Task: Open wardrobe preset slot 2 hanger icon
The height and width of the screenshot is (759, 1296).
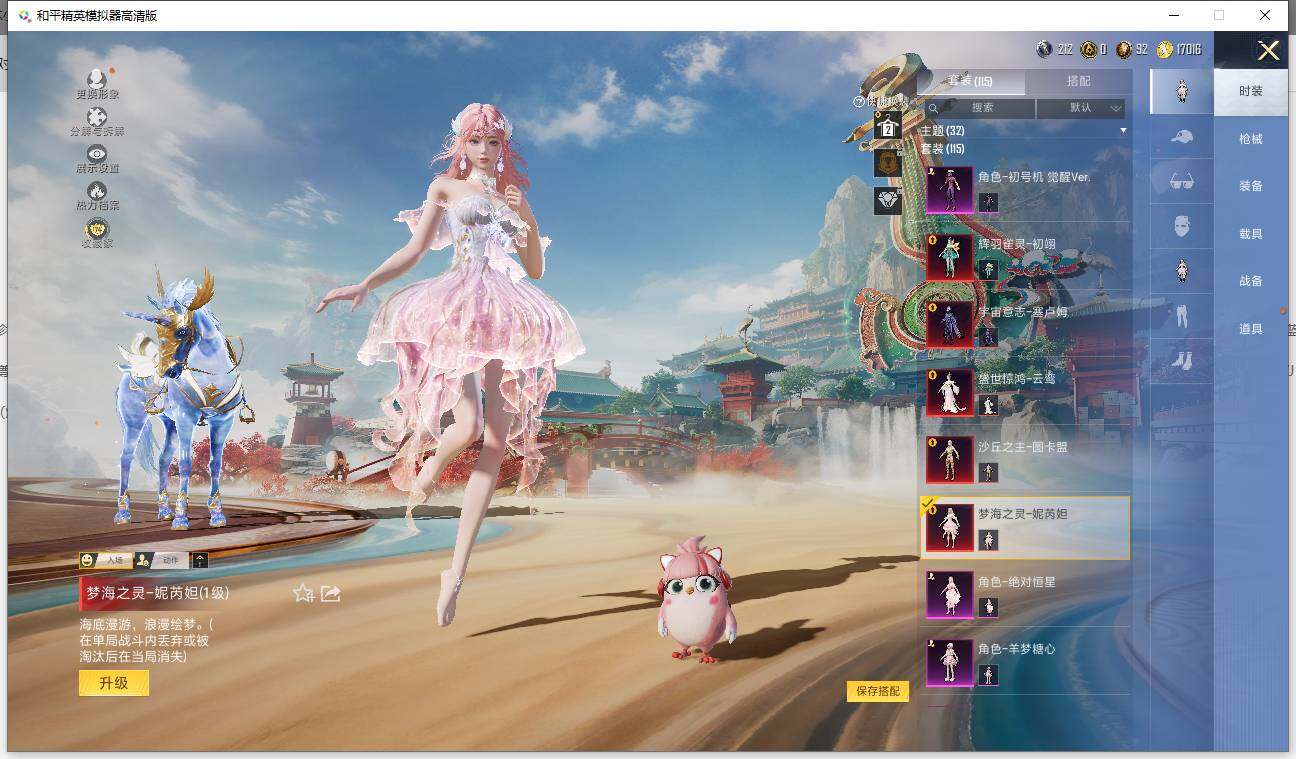Action: point(887,126)
